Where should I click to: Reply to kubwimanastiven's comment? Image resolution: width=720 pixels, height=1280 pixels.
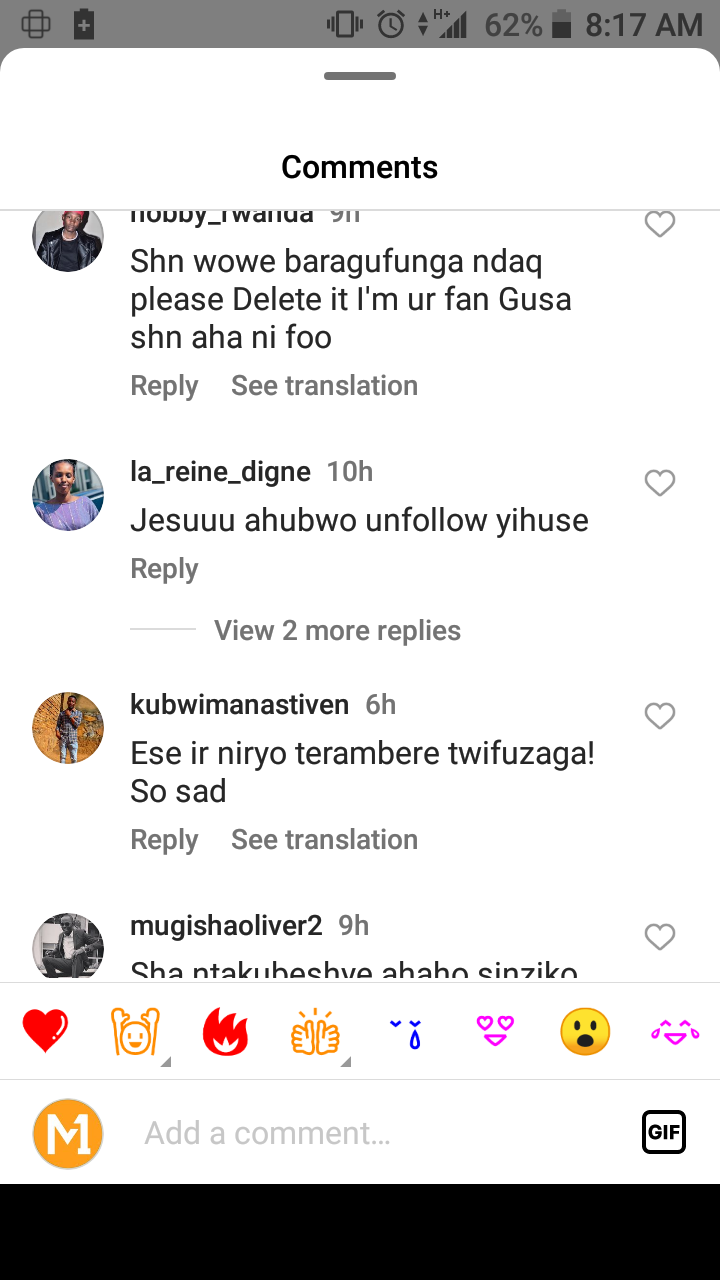[164, 839]
